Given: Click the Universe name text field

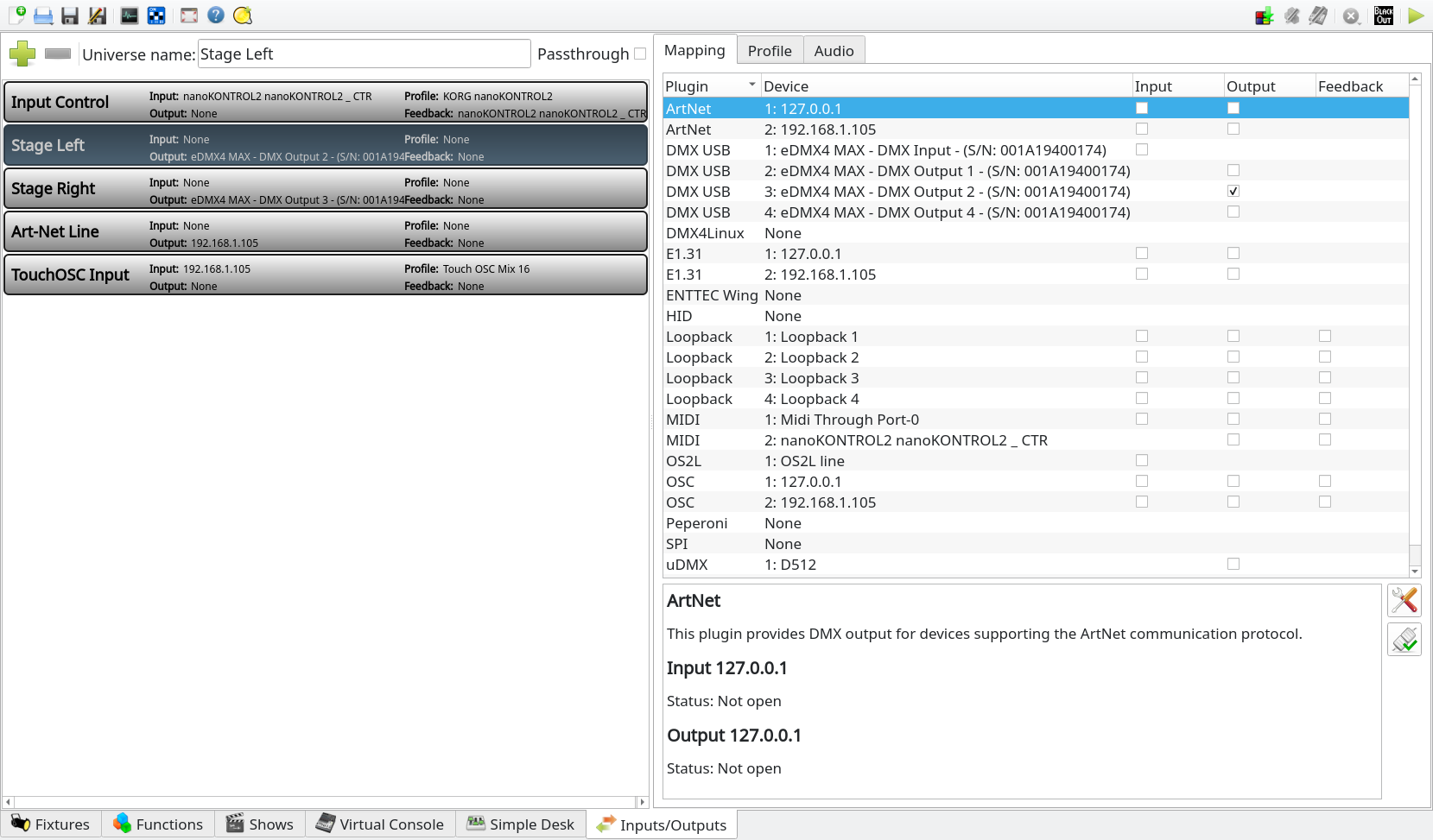Looking at the screenshot, I should pyautogui.click(x=364, y=54).
